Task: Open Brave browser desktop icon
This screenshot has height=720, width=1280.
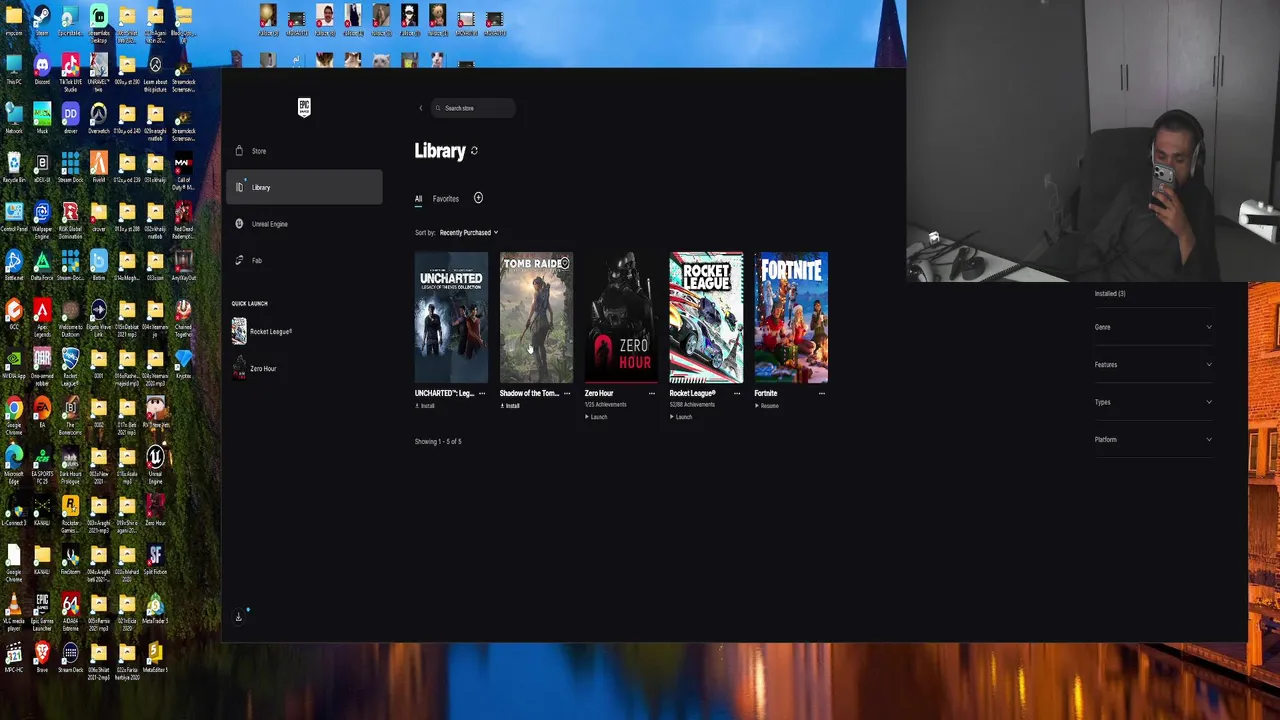Action: pos(42,657)
